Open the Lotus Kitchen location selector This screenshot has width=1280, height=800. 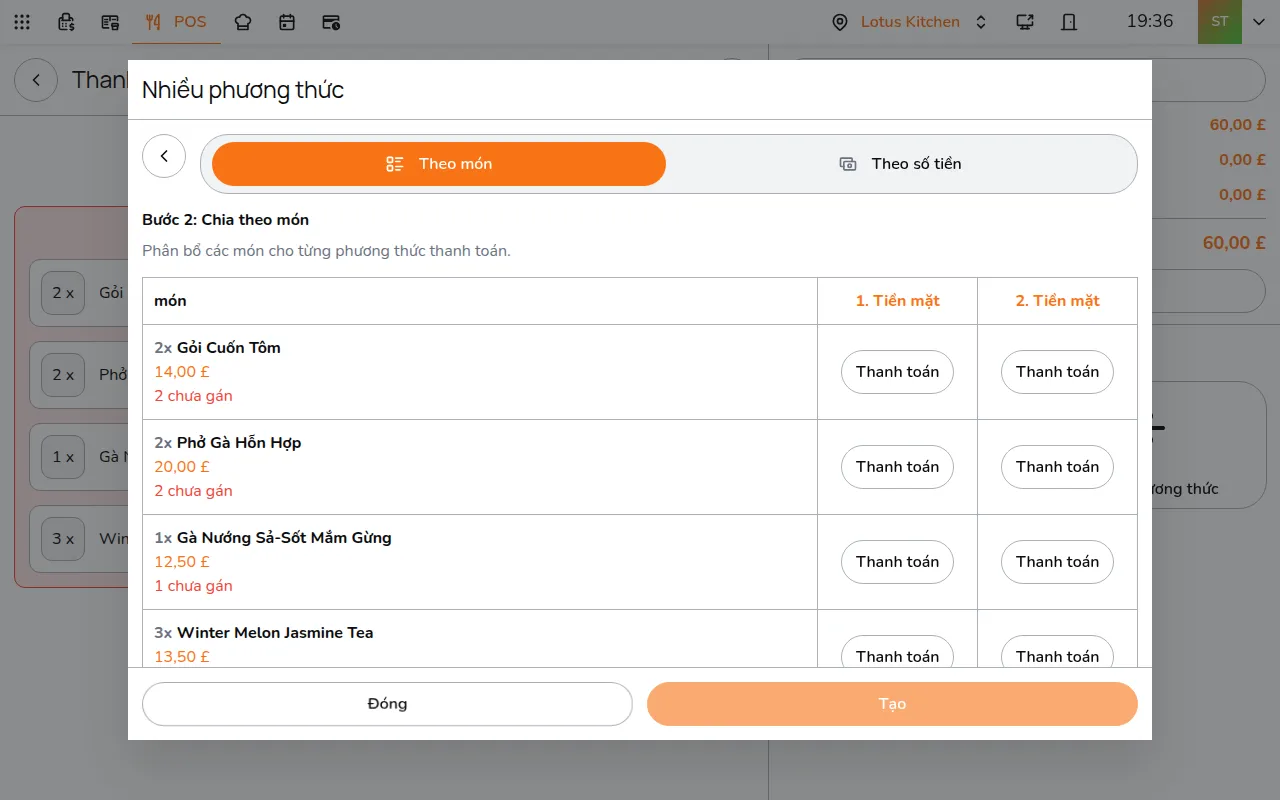pos(909,22)
